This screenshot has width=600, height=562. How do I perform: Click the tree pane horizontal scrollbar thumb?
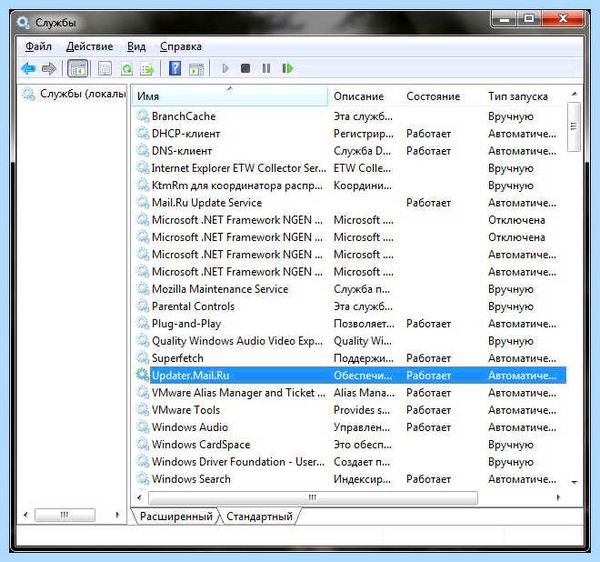pos(65,515)
